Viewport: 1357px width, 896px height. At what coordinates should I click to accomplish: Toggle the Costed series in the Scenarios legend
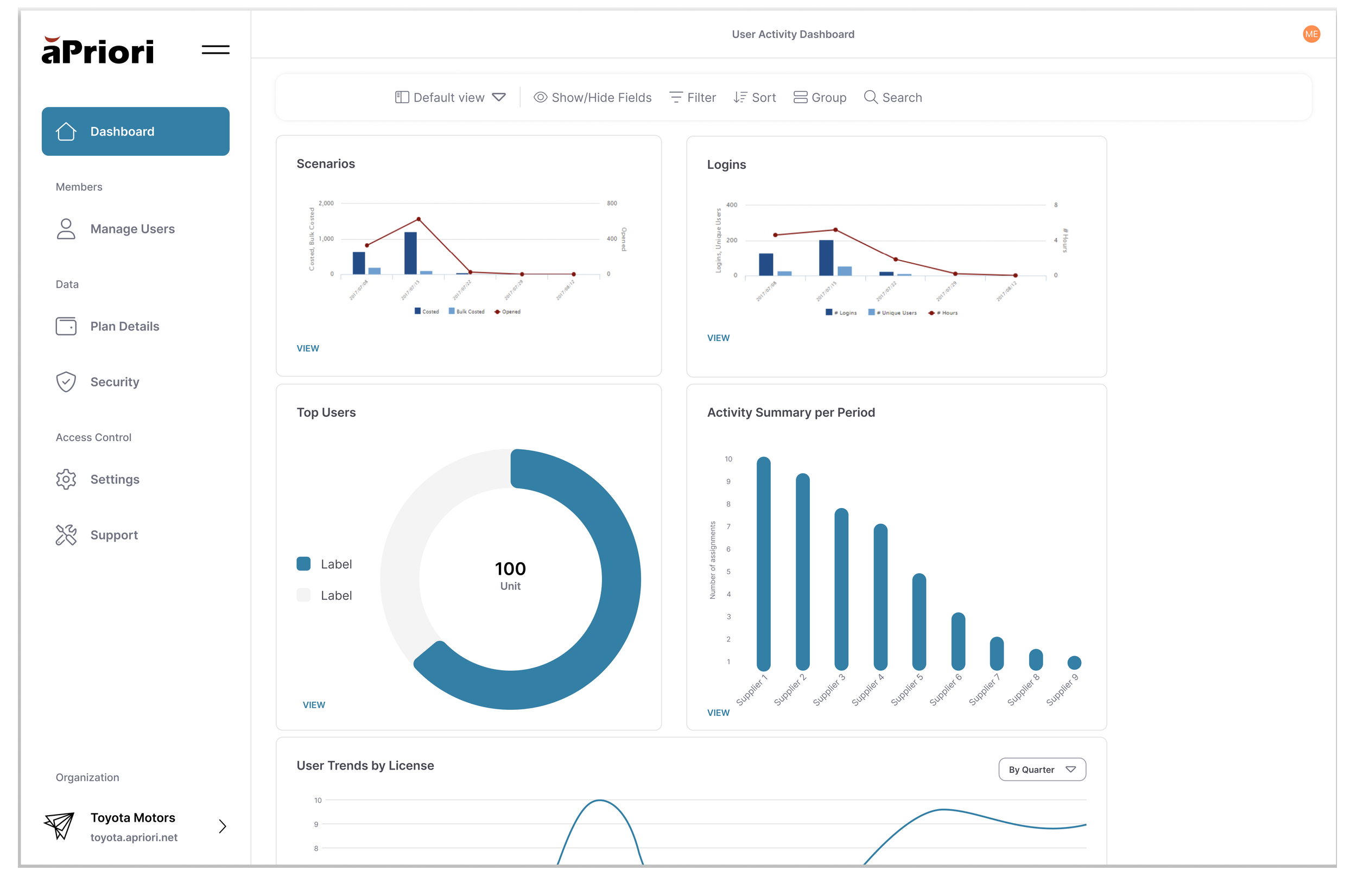coord(426,312)
